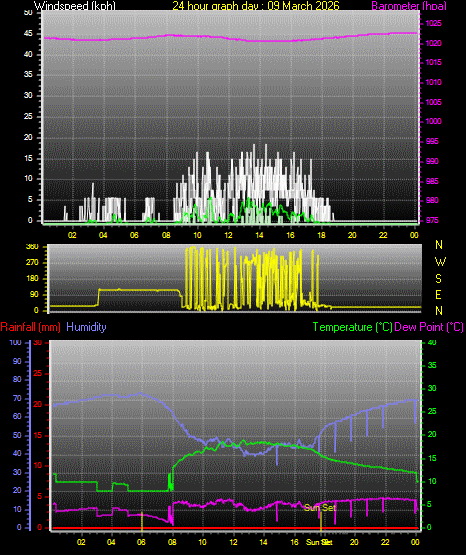Click the '995' barometer axis value

coord(432,142)
